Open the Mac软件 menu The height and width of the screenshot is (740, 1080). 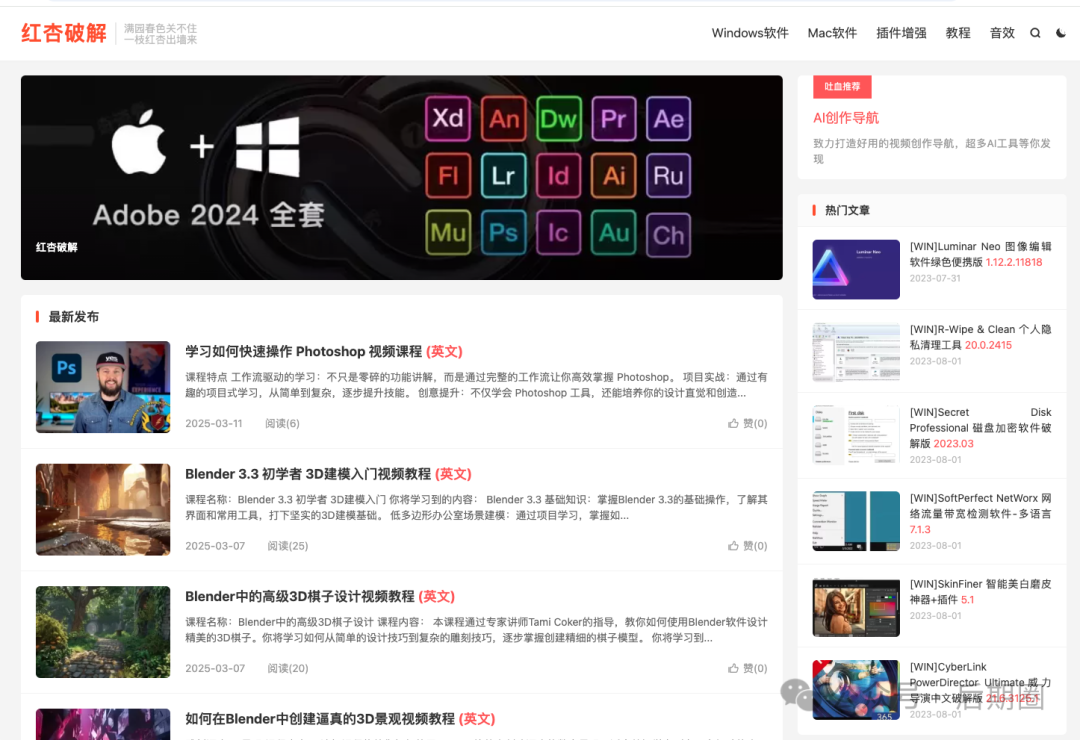pos(832,32)
